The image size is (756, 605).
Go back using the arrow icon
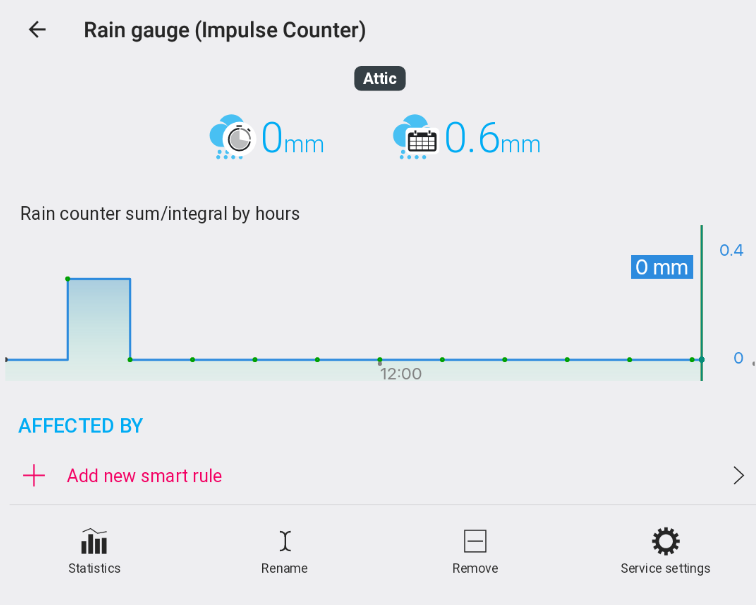tap(37, 30)
